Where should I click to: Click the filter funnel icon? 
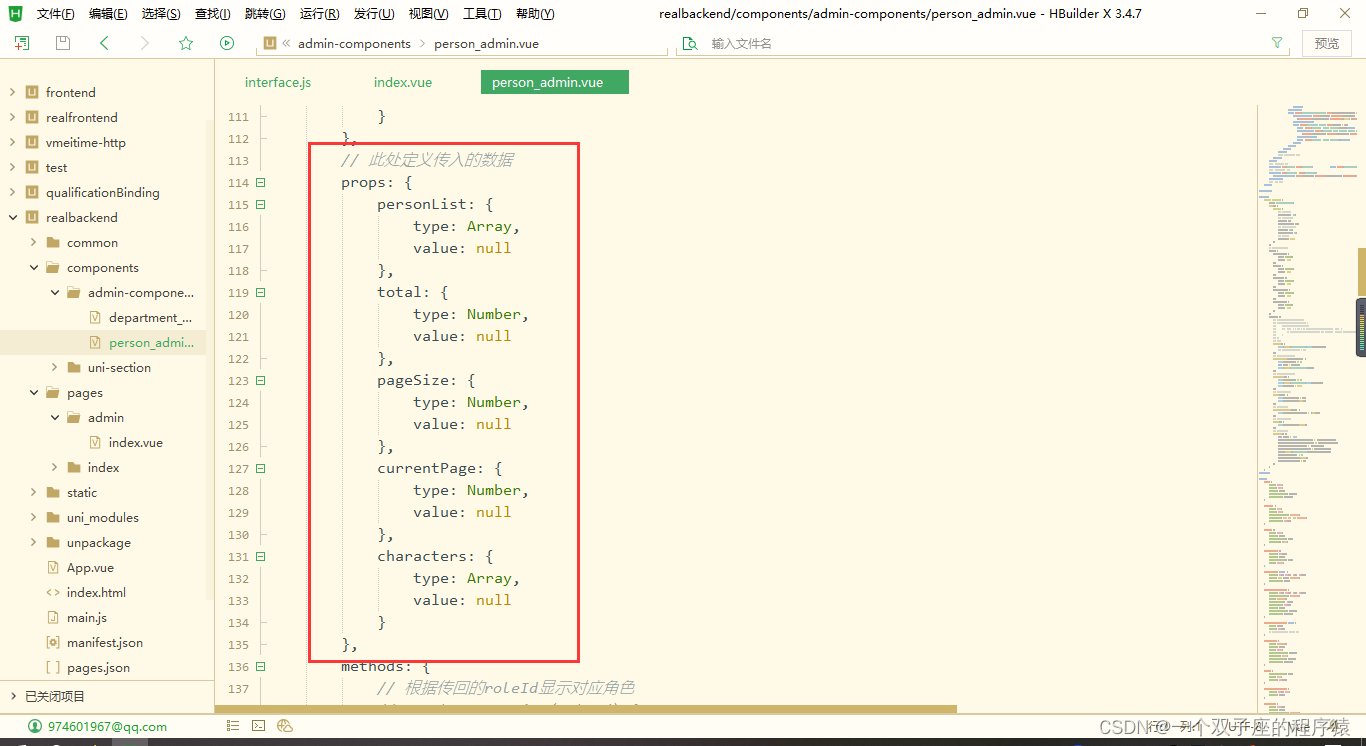[x=1277, y=43]
